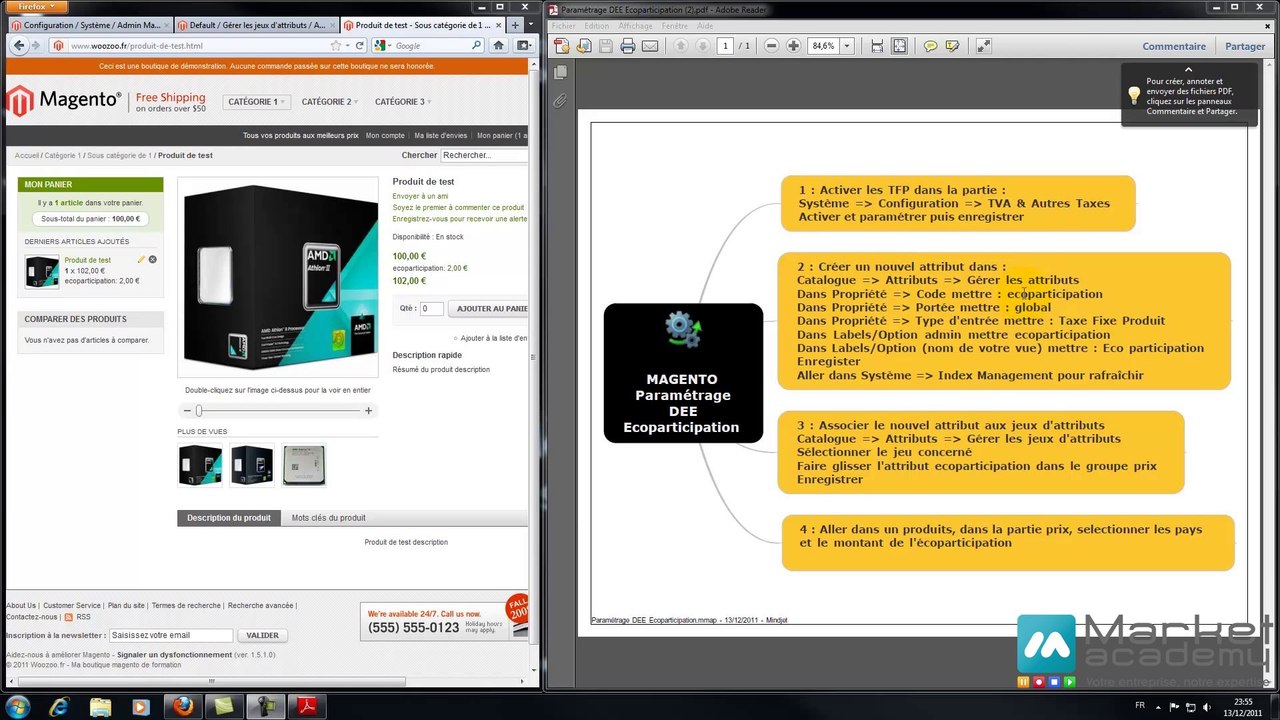Click Envoyer à un ami link

click(x=420, y=196)
